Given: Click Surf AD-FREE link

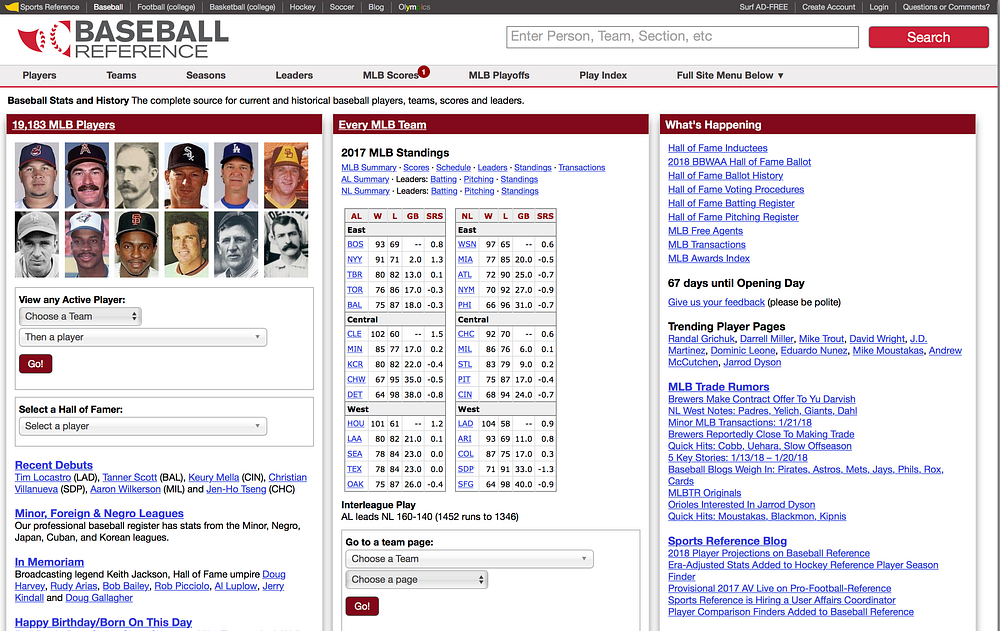Looking at the screenshot, I should (763, 7).
